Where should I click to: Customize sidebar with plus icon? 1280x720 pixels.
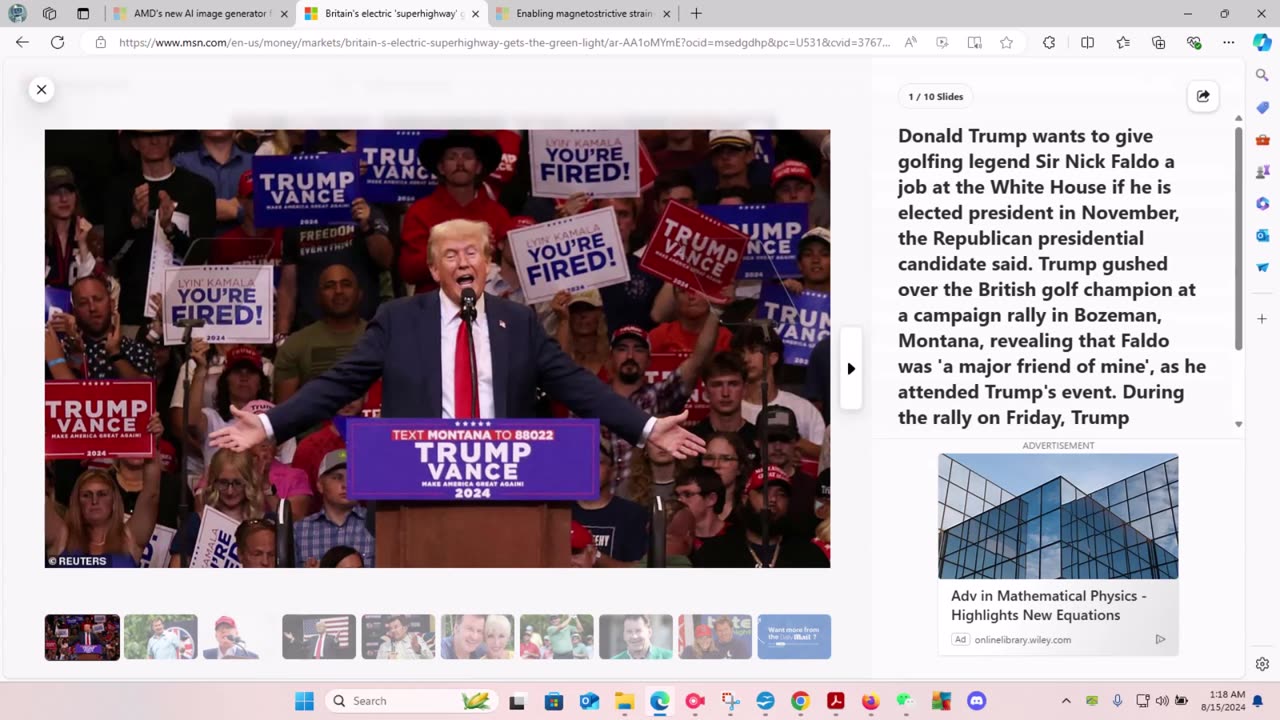[1262, 319]
